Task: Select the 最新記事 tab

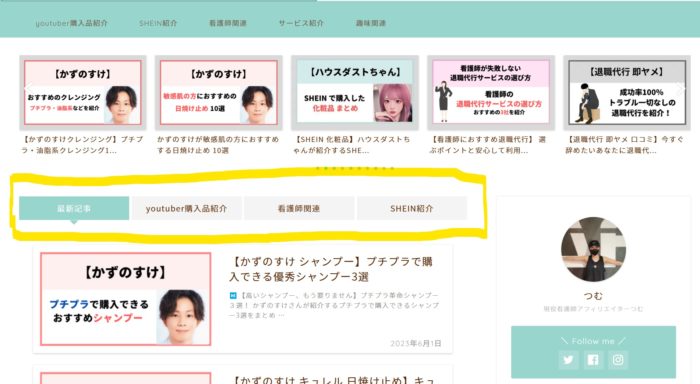Action: pyautogui.click(x=74, y=208)
